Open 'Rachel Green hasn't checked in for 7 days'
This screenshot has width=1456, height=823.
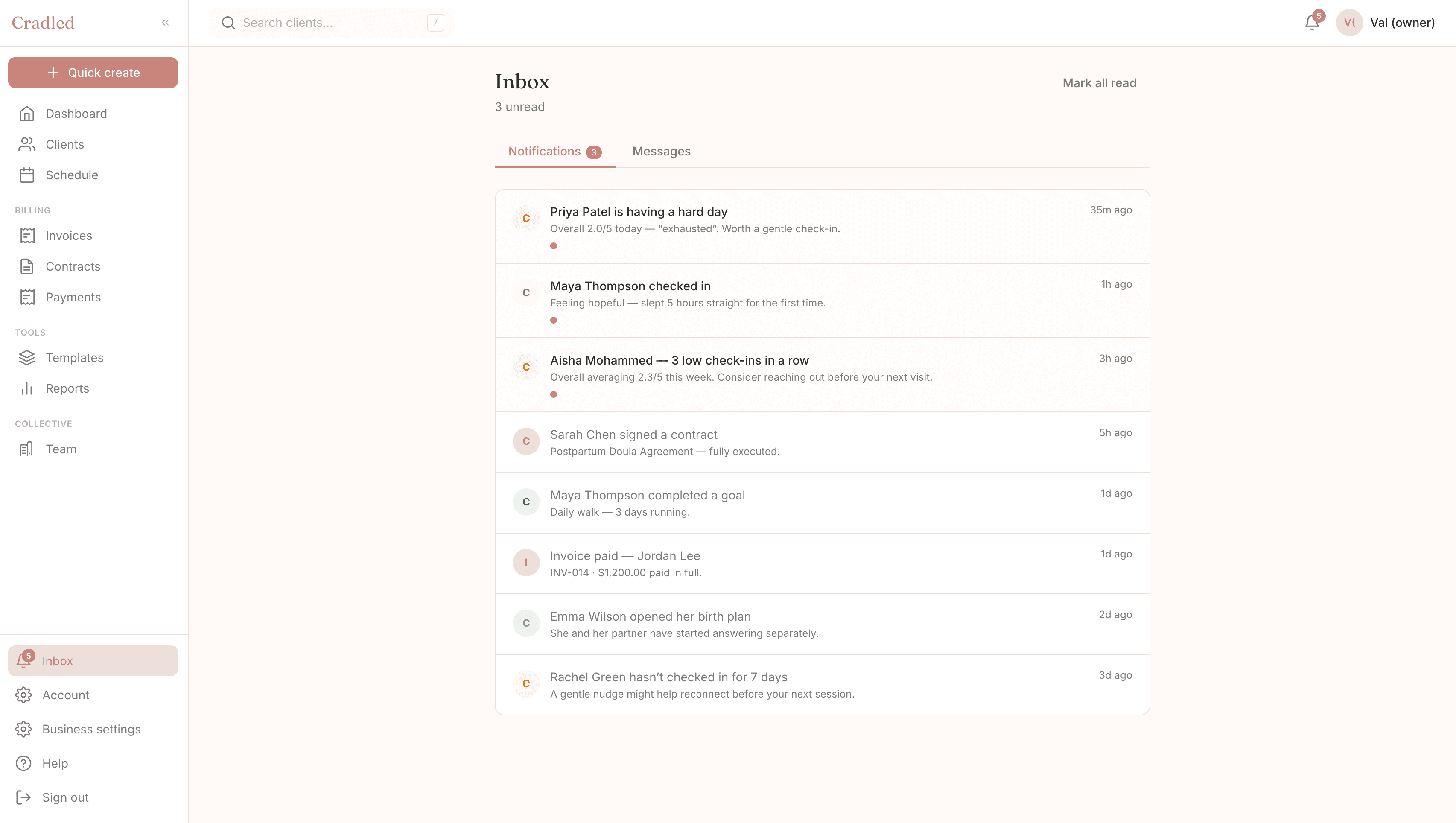point(823,685)
